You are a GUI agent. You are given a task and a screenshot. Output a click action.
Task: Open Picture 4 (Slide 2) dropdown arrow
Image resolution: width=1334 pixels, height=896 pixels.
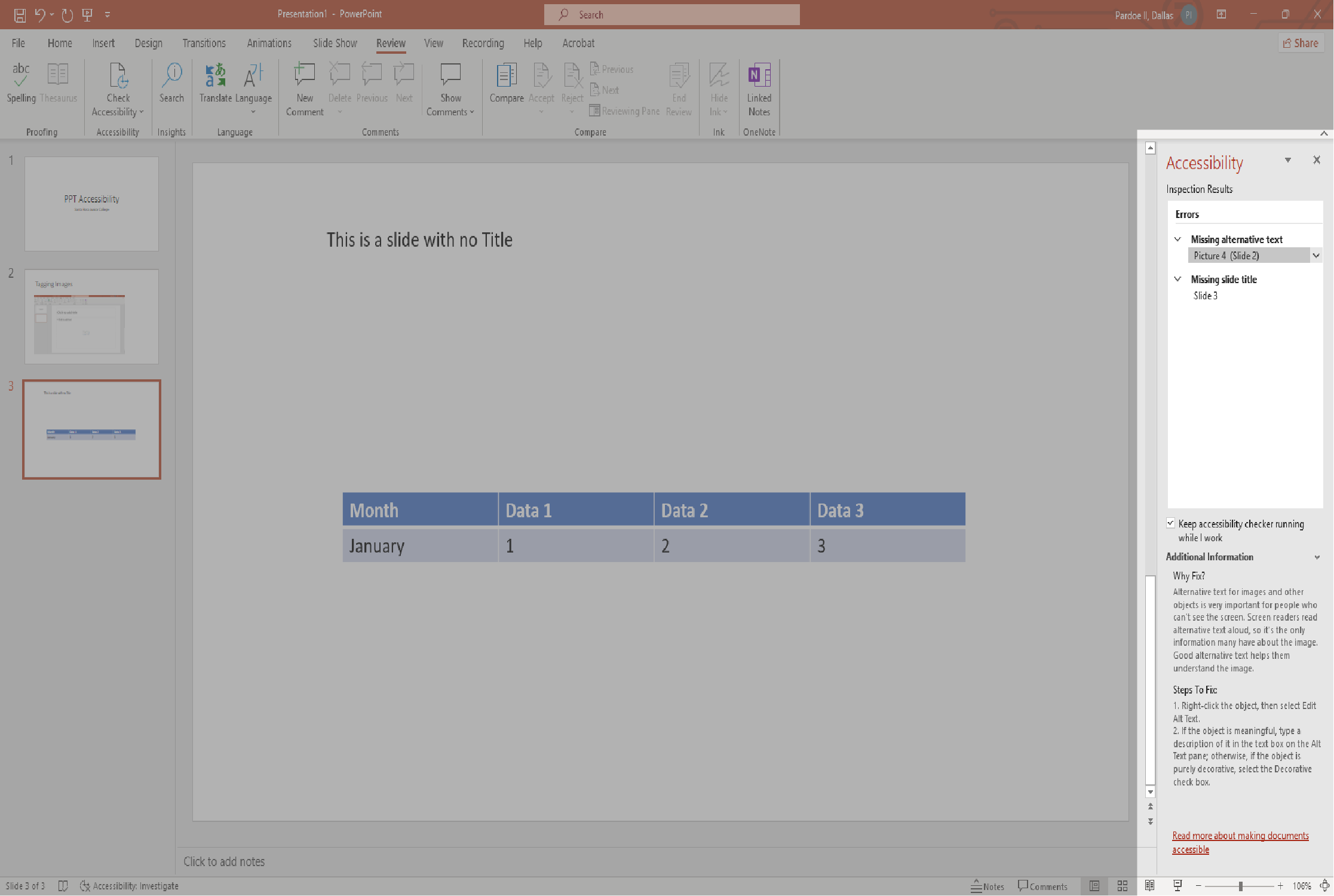click(x=1315, y=256)
